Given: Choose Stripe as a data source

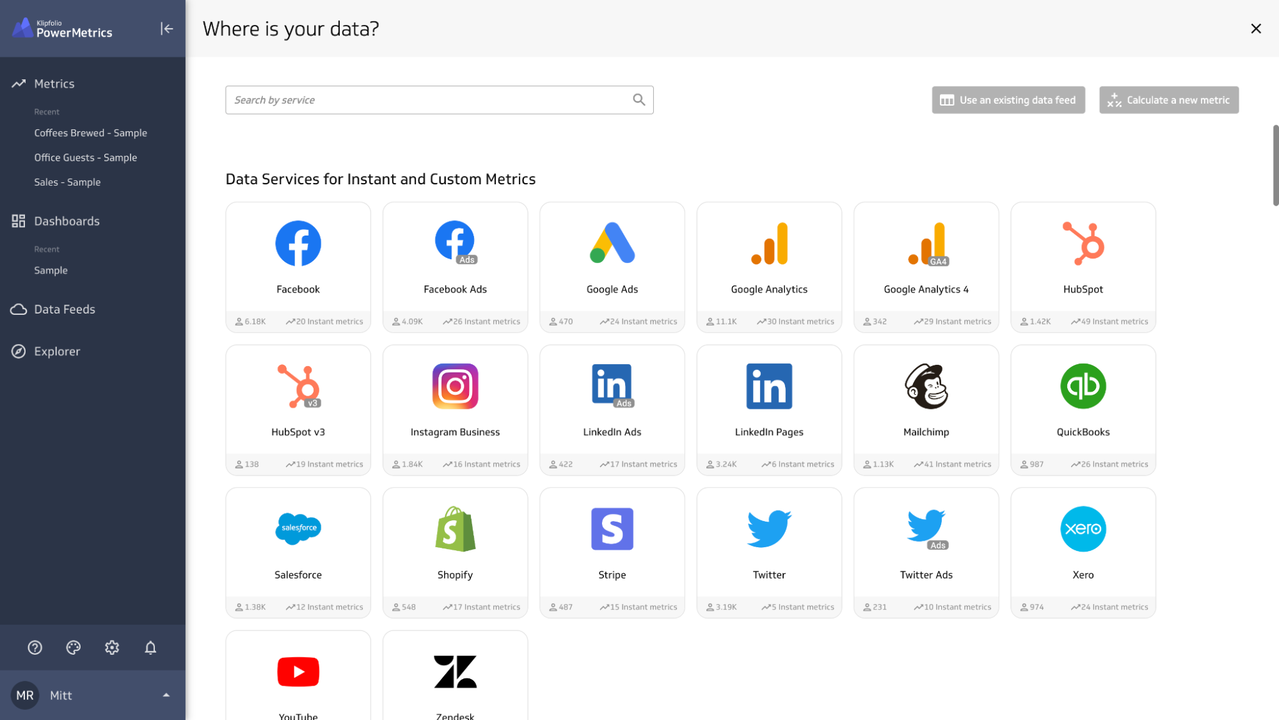Looking at the screenshot, I should point(612,550).
